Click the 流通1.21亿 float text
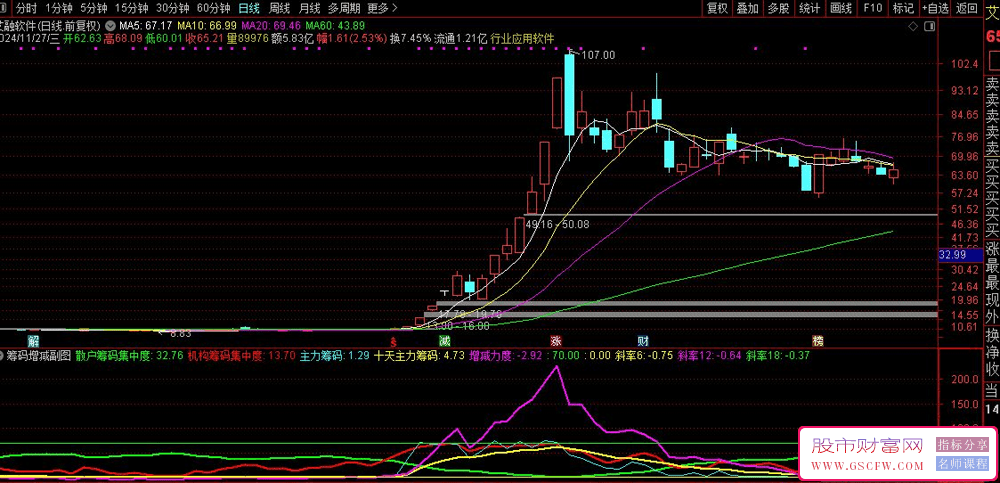 460,38
